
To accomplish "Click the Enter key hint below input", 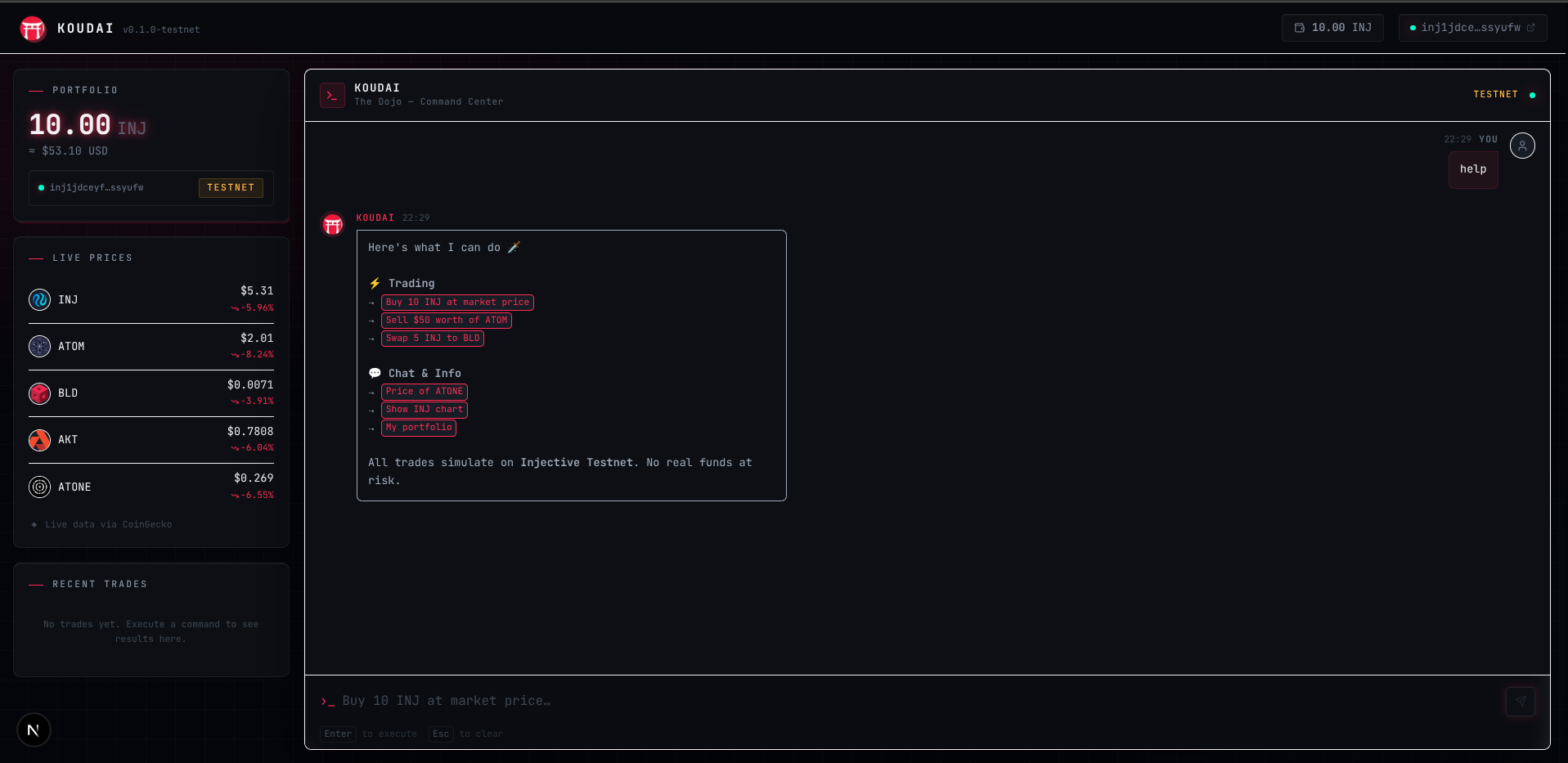I will click(x=338, y=734).
